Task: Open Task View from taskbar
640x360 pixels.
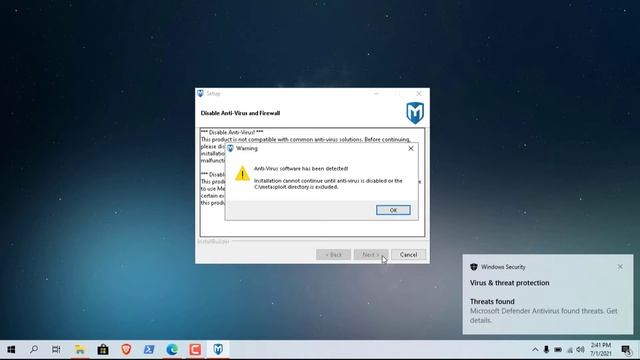Action: pos(56,349)
